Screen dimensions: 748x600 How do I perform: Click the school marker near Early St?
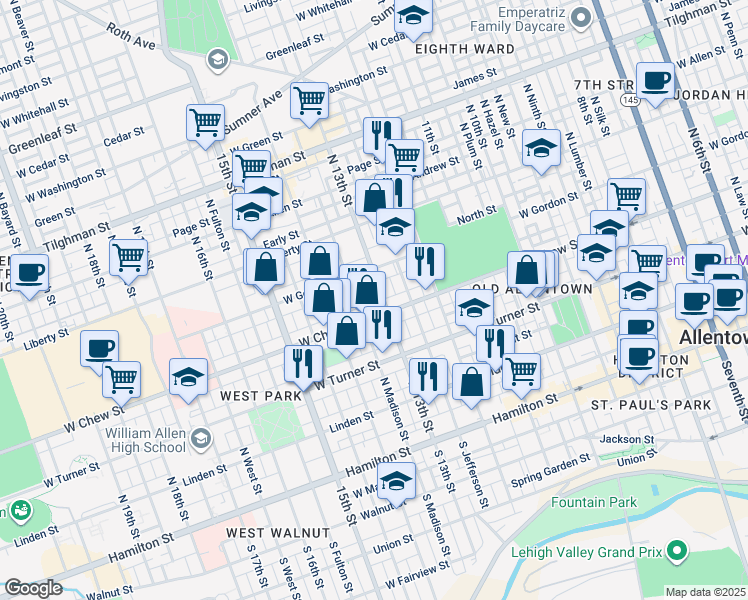251,212
